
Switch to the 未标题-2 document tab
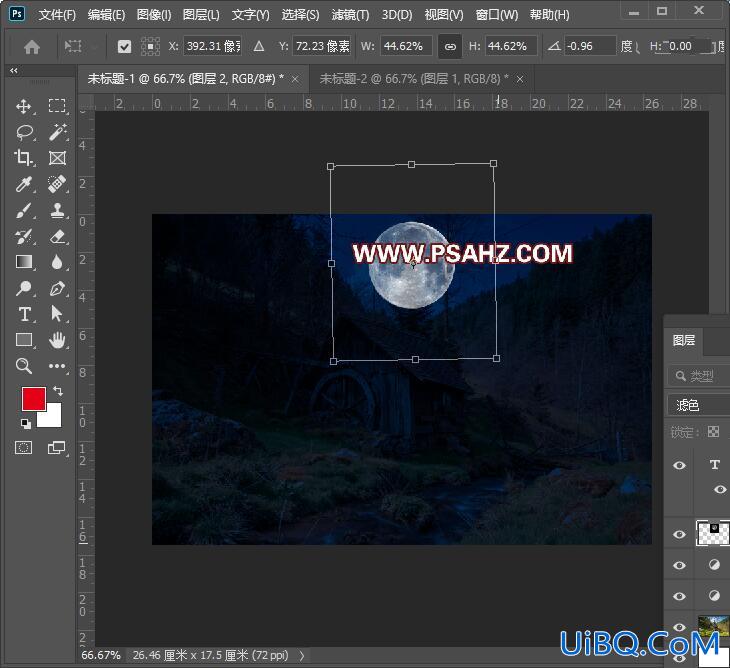click(414, 79)
